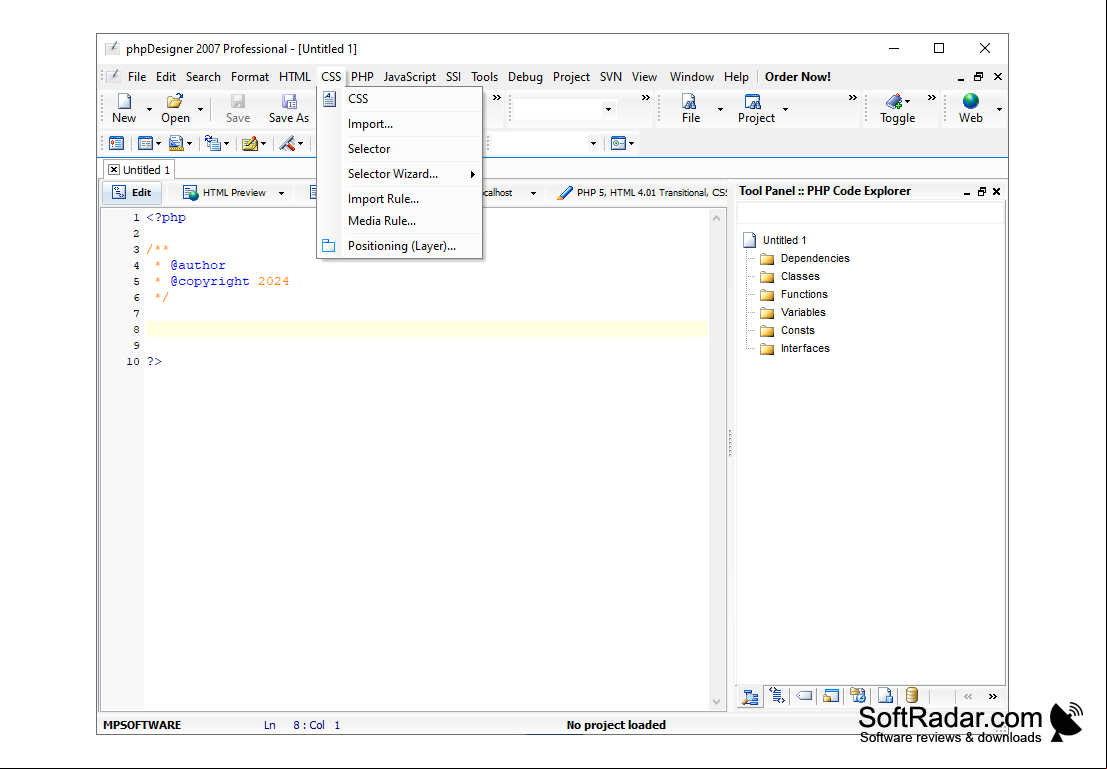Open the Tools menu
1107x769 pixels.
484,77
